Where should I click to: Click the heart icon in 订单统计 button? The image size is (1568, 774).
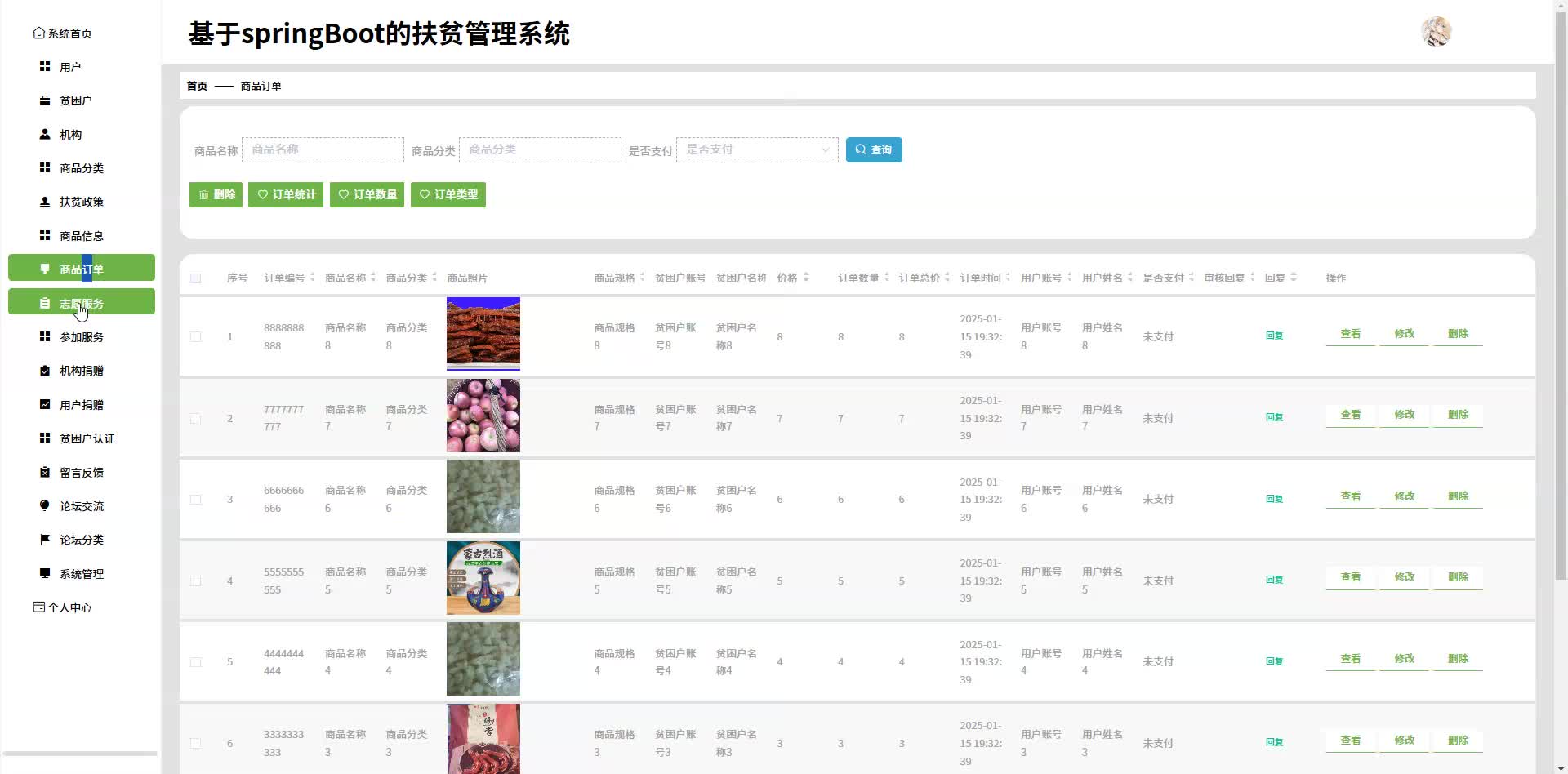[x=263, y=194]
